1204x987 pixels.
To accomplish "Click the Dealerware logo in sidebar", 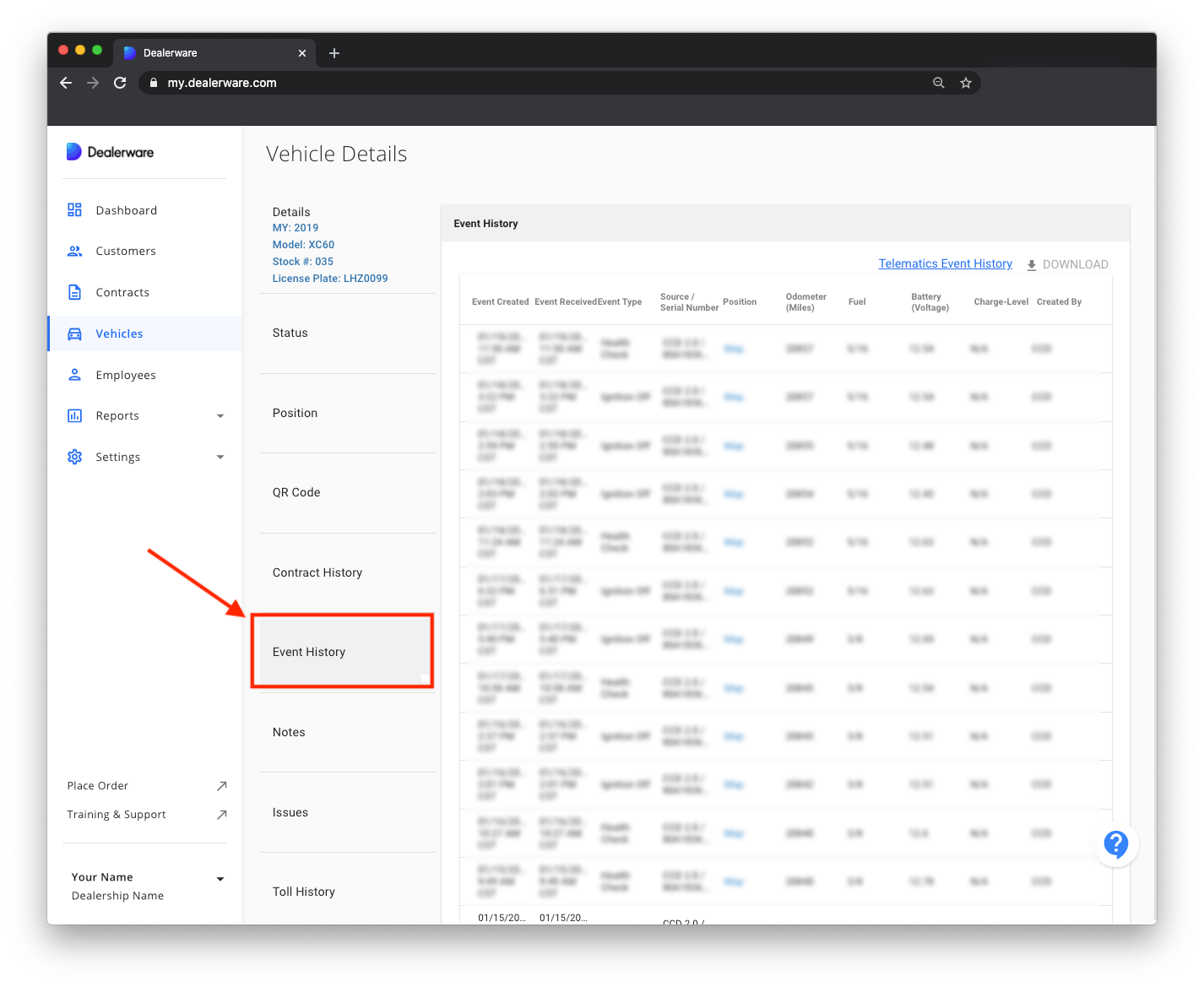I will [x=110, y=152].
